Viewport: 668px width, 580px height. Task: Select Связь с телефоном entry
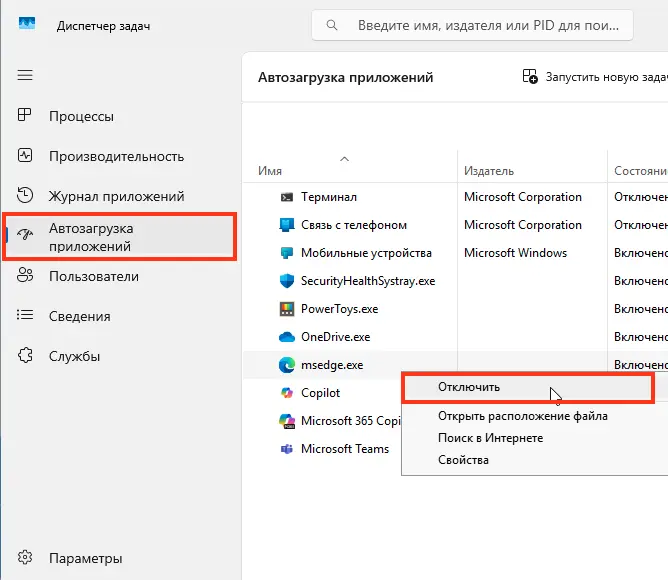tap(354, 225)
